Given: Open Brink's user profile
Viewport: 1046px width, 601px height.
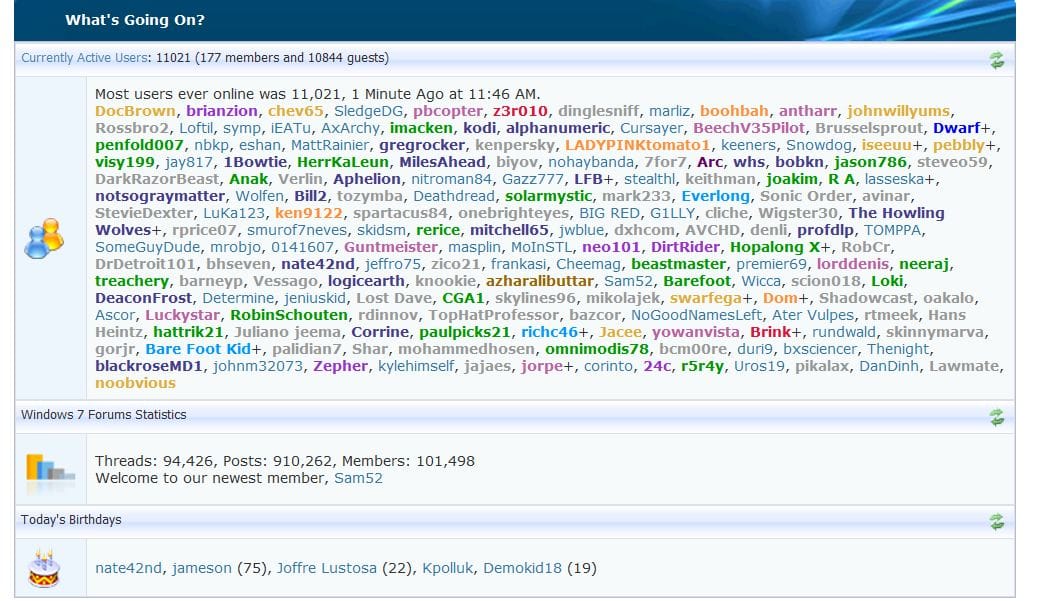Looking at the screenshot, I should [770, 332].
